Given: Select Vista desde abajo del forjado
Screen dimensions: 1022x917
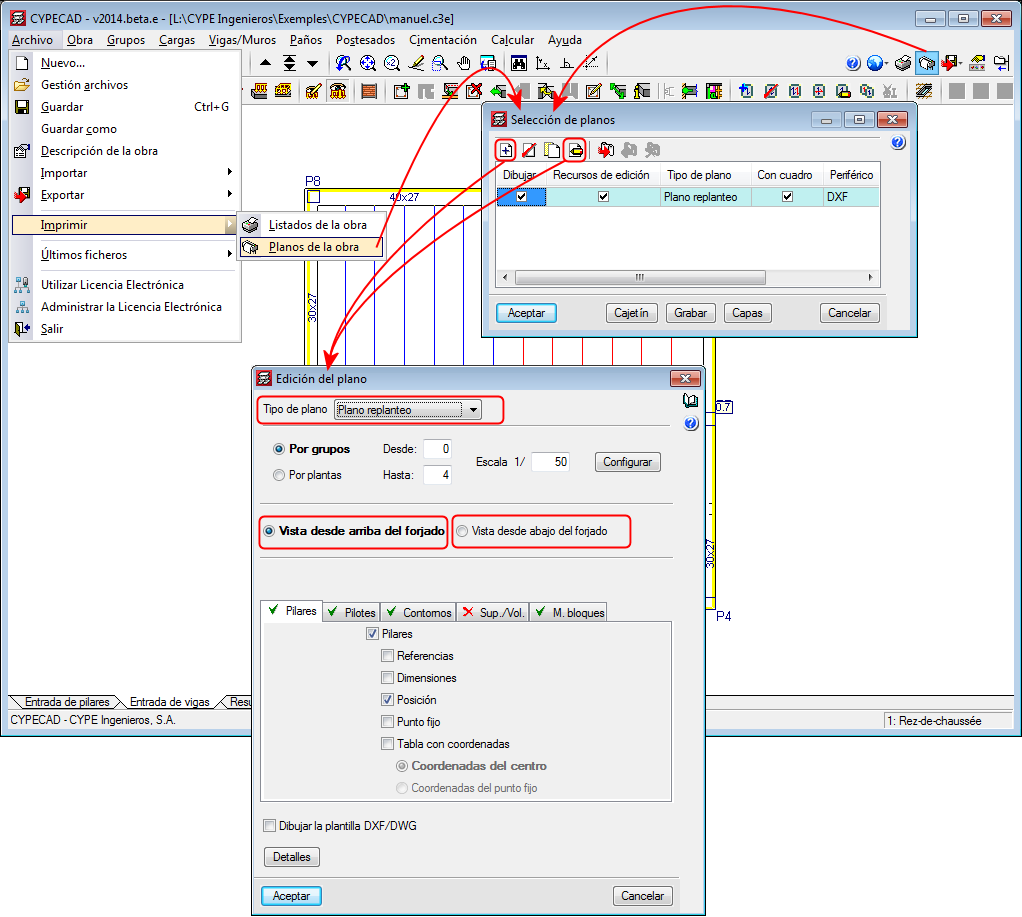Looking at the screenshot, I should click(462, 531).
